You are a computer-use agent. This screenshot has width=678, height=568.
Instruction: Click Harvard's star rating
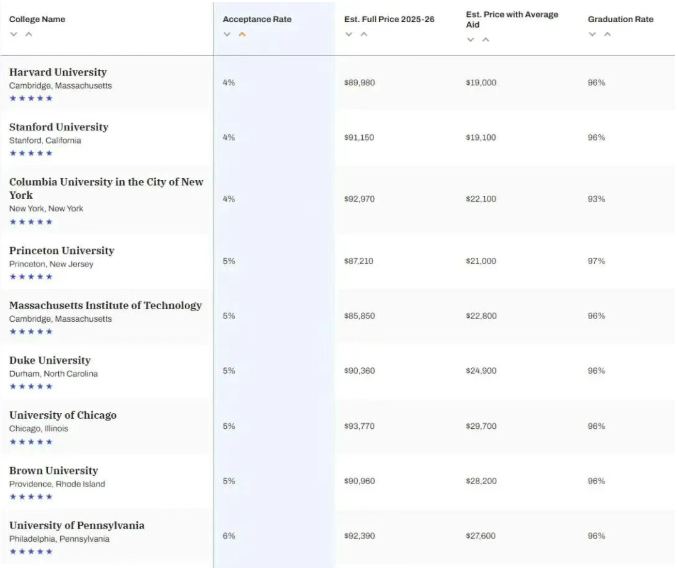pyautogui.click(x=31, y=98)
